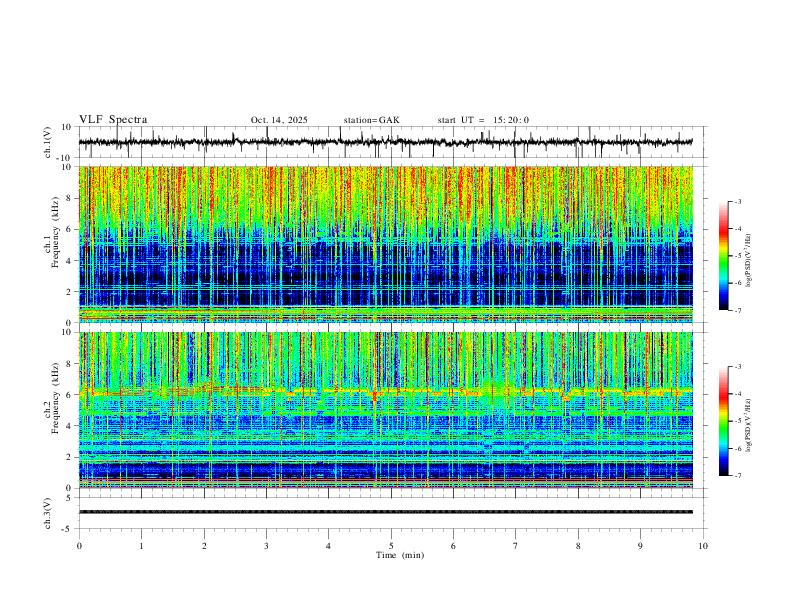The width and height of the screenshot is (792, 612).
Task: Click time axis tick label "2"
Action: [204, 546]
